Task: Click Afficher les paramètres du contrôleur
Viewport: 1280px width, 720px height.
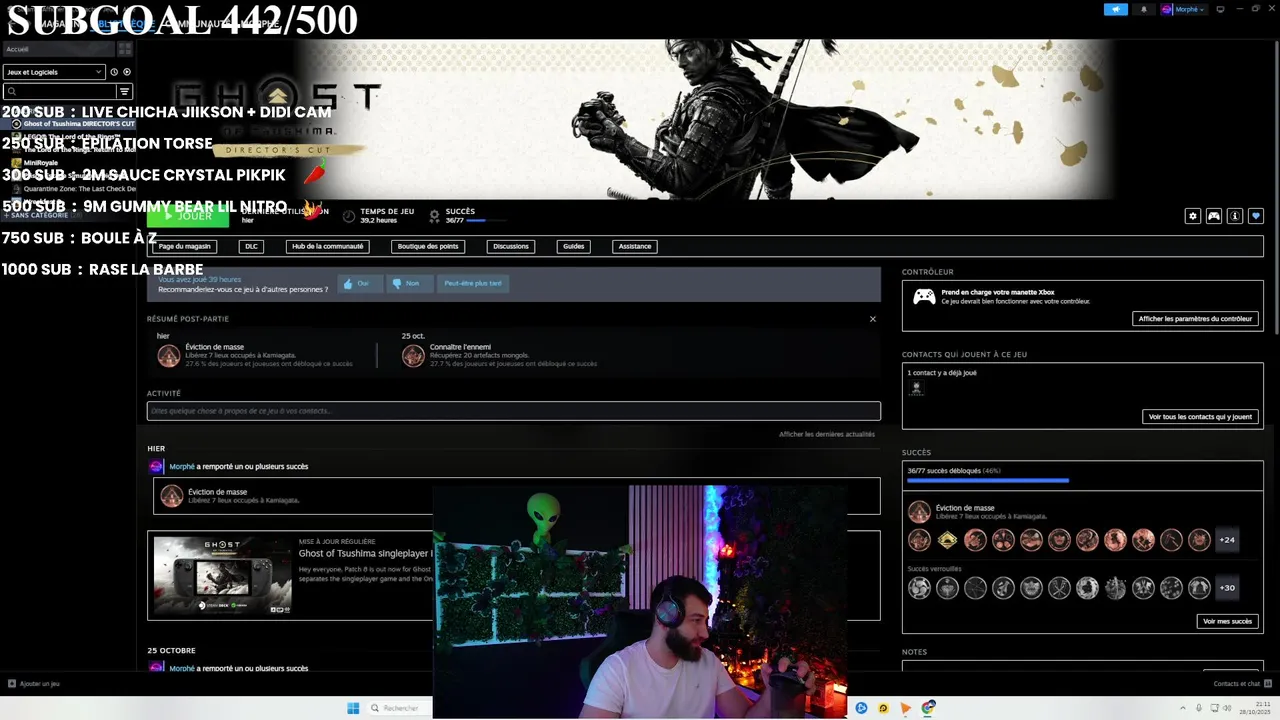Action: point(1195,319)
